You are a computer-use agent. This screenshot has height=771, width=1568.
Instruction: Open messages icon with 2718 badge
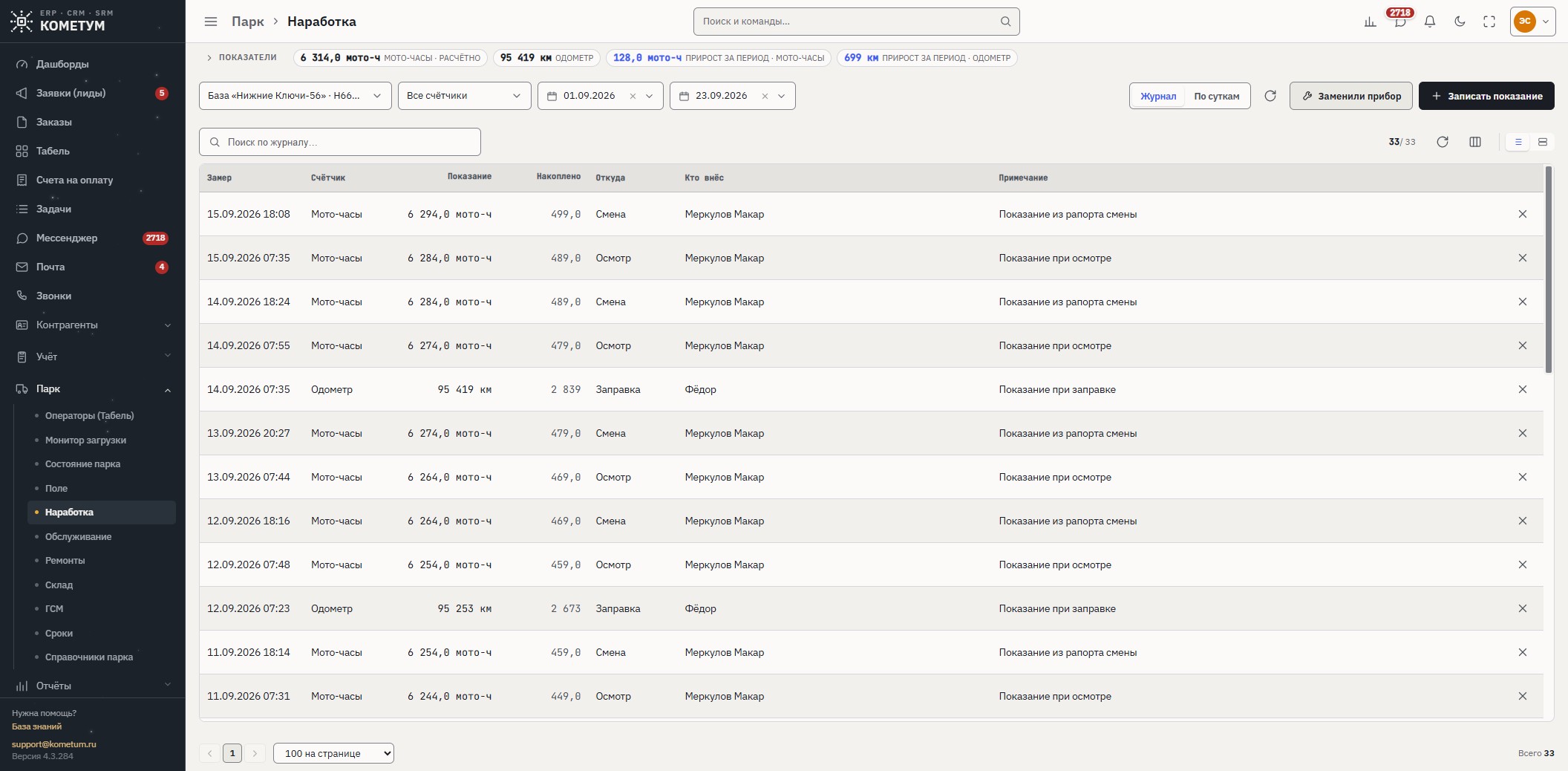(x=1400, y=22)
